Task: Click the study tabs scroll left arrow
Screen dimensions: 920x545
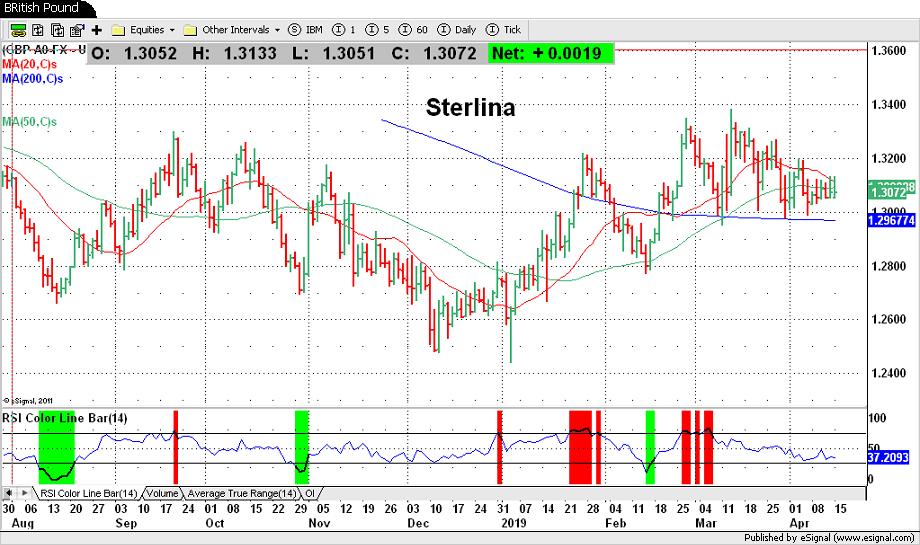Action: (x=9, y=493)
